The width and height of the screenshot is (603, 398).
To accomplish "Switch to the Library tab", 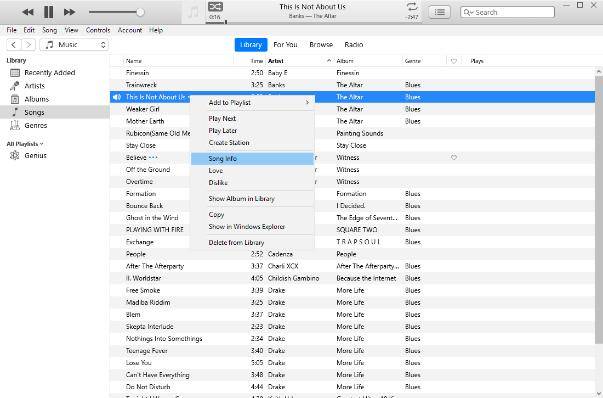I will pos(251,45).
